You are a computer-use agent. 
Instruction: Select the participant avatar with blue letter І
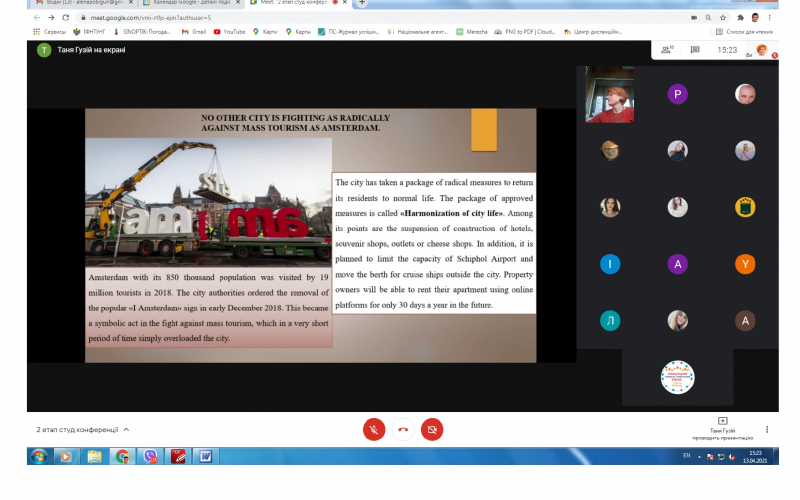pos(610,264)
